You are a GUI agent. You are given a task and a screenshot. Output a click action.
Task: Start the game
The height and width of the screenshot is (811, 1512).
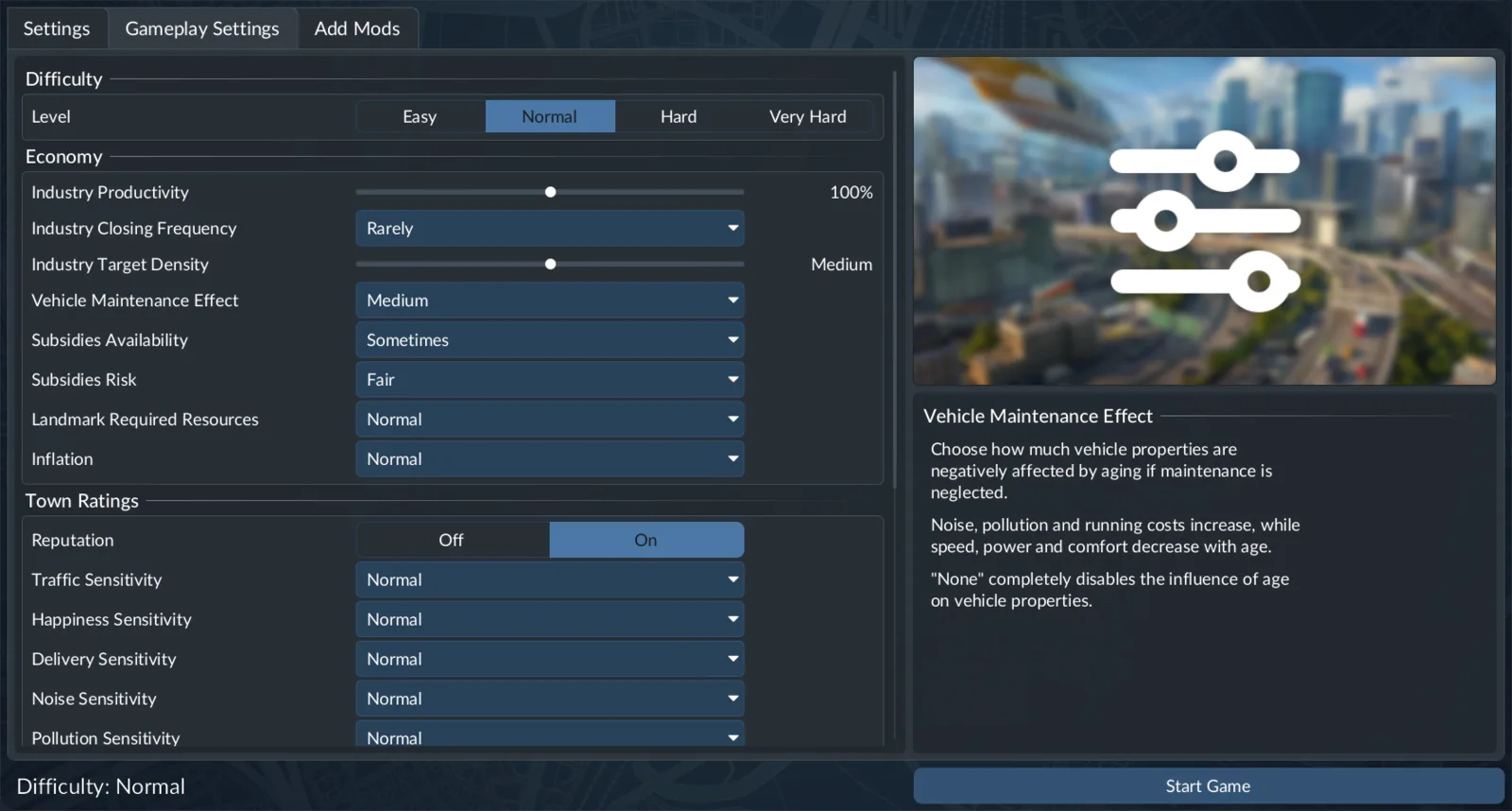tap(1208, 785)
